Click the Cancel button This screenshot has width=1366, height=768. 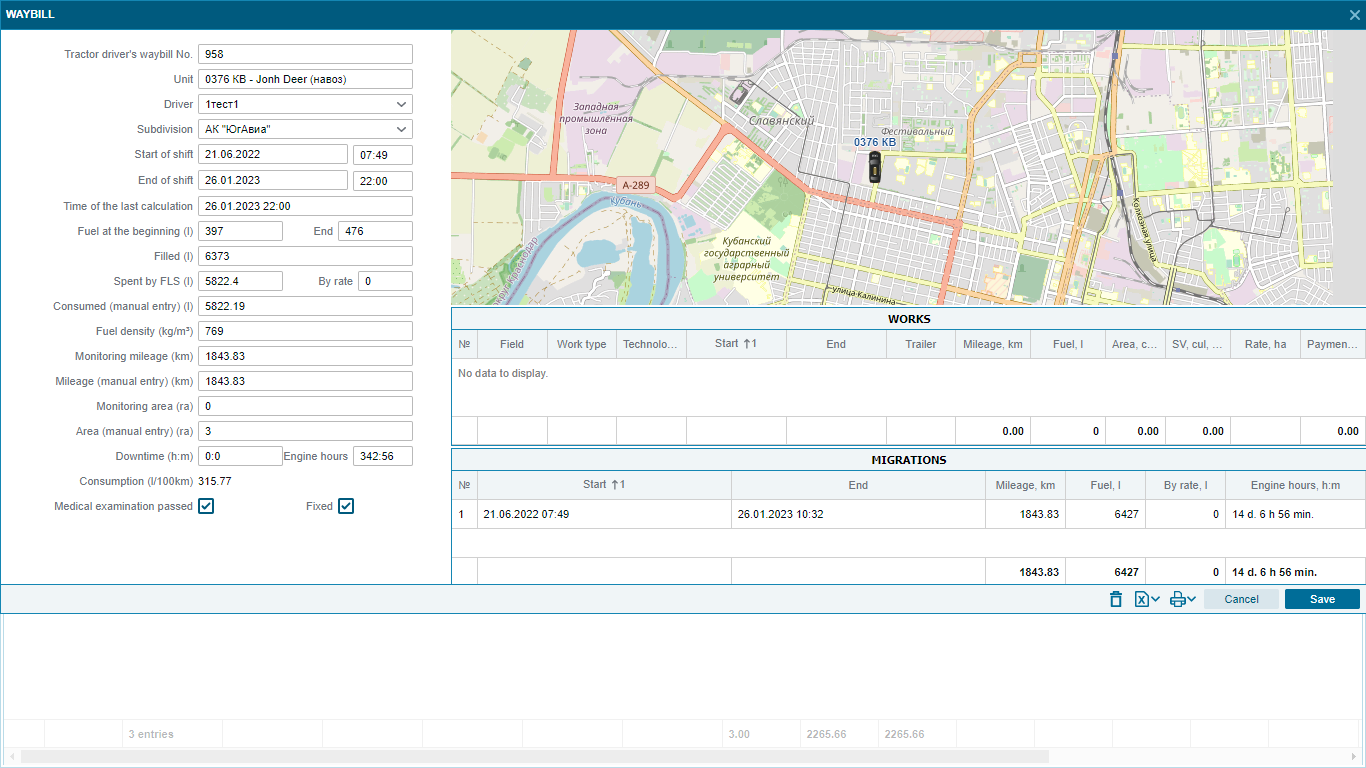[x=1241, y=599]
